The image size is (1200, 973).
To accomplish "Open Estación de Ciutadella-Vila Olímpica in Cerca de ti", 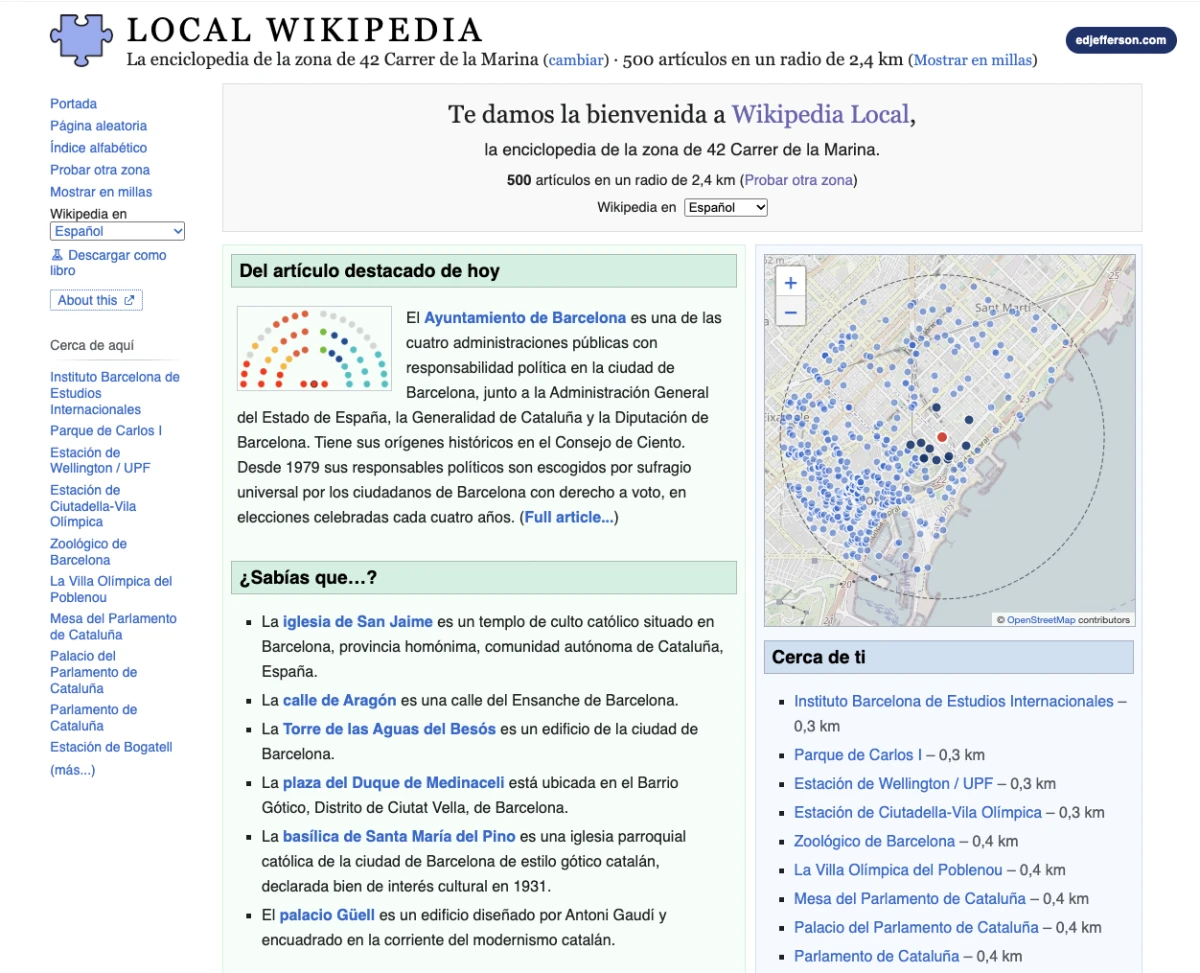I will [918, 813].
